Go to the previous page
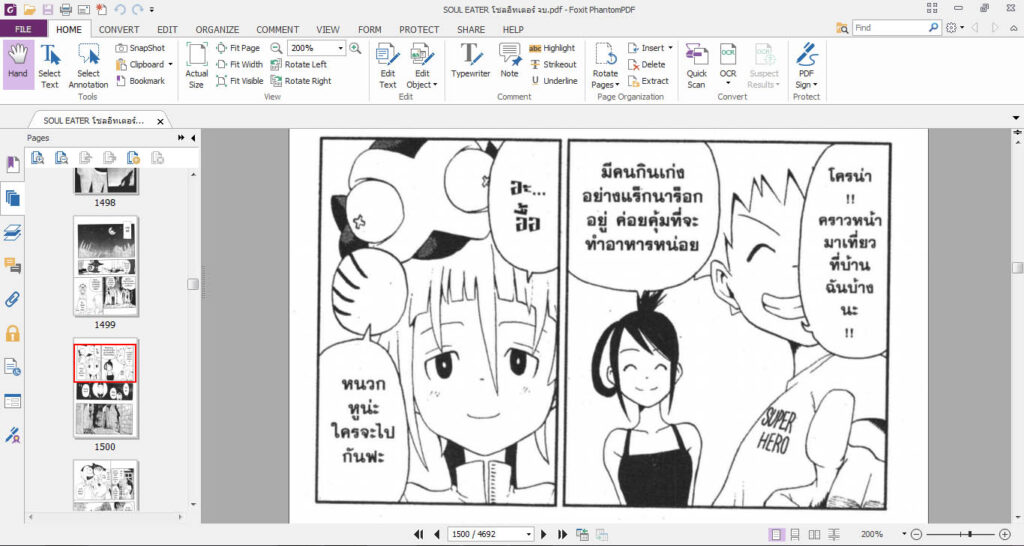 tap(437, 534)
